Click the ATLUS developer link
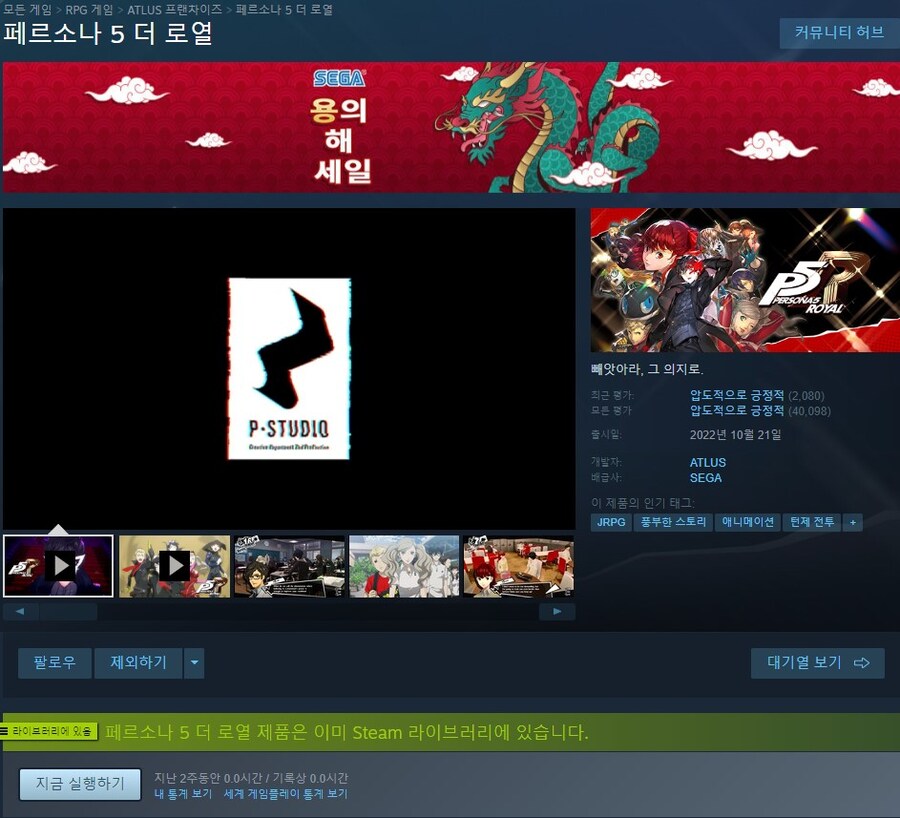900x818 pixels. pyautogui.click(x=708, y=463)
